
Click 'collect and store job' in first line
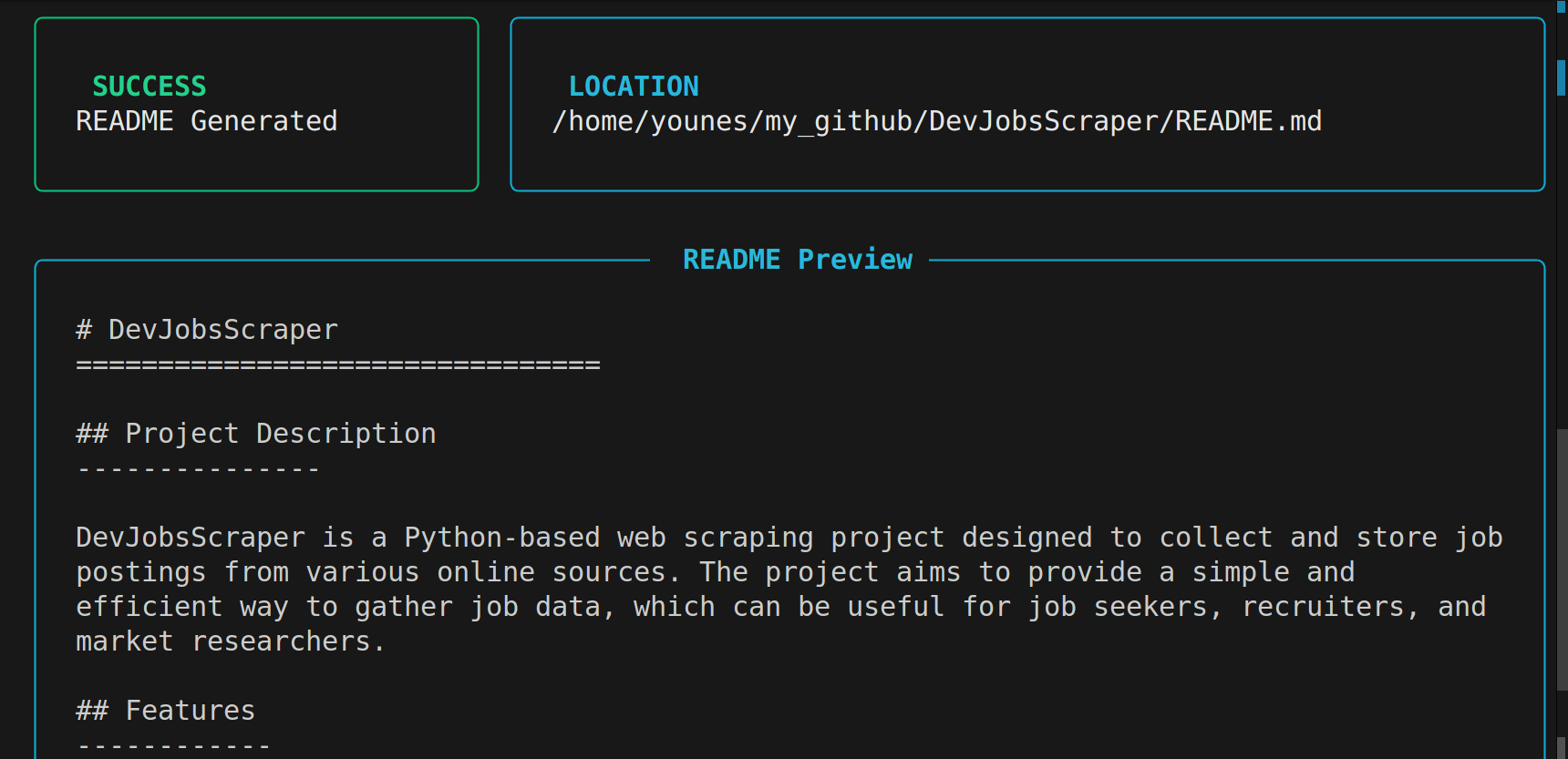(x=1330, y=538)
